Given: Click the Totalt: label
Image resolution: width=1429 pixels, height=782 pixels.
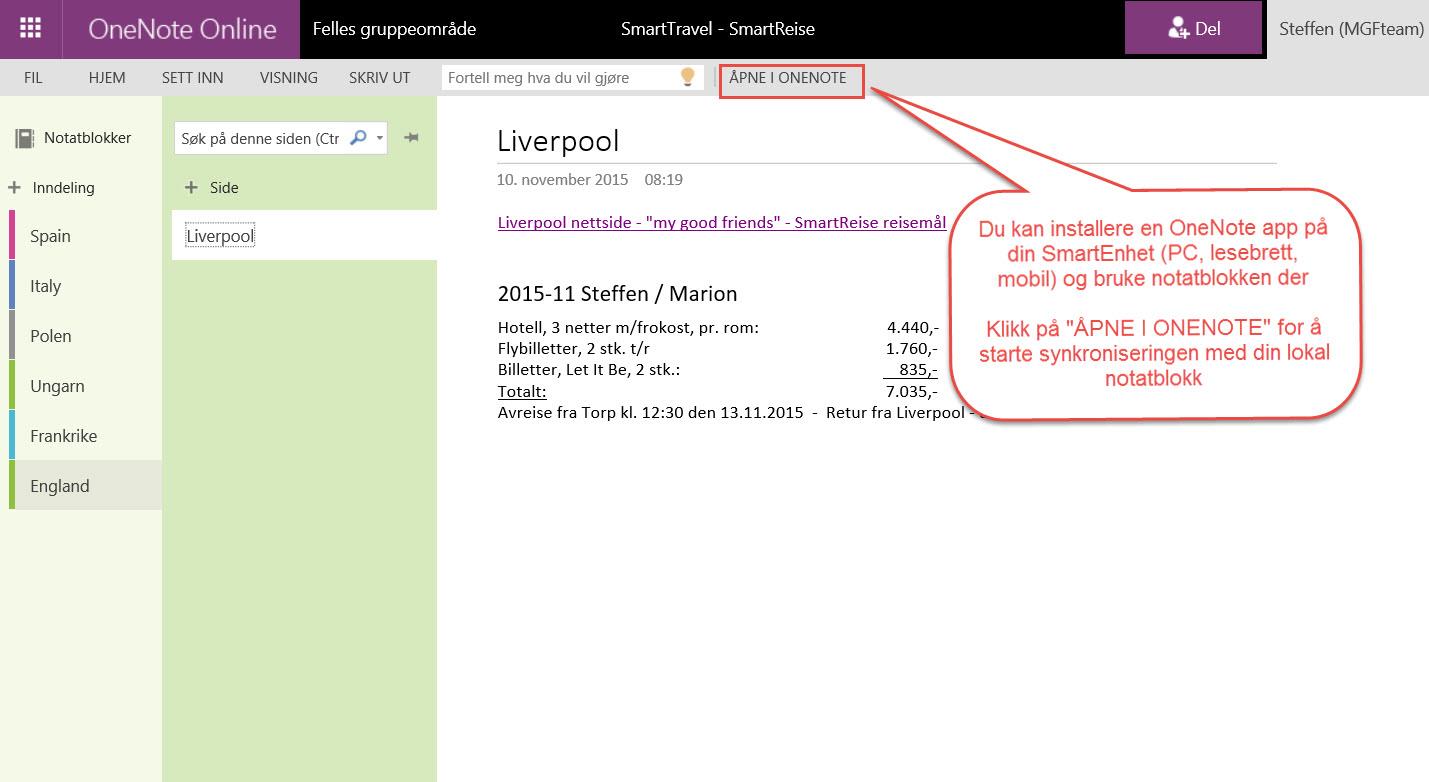Looking at the screenshot, I should point(522,391).
